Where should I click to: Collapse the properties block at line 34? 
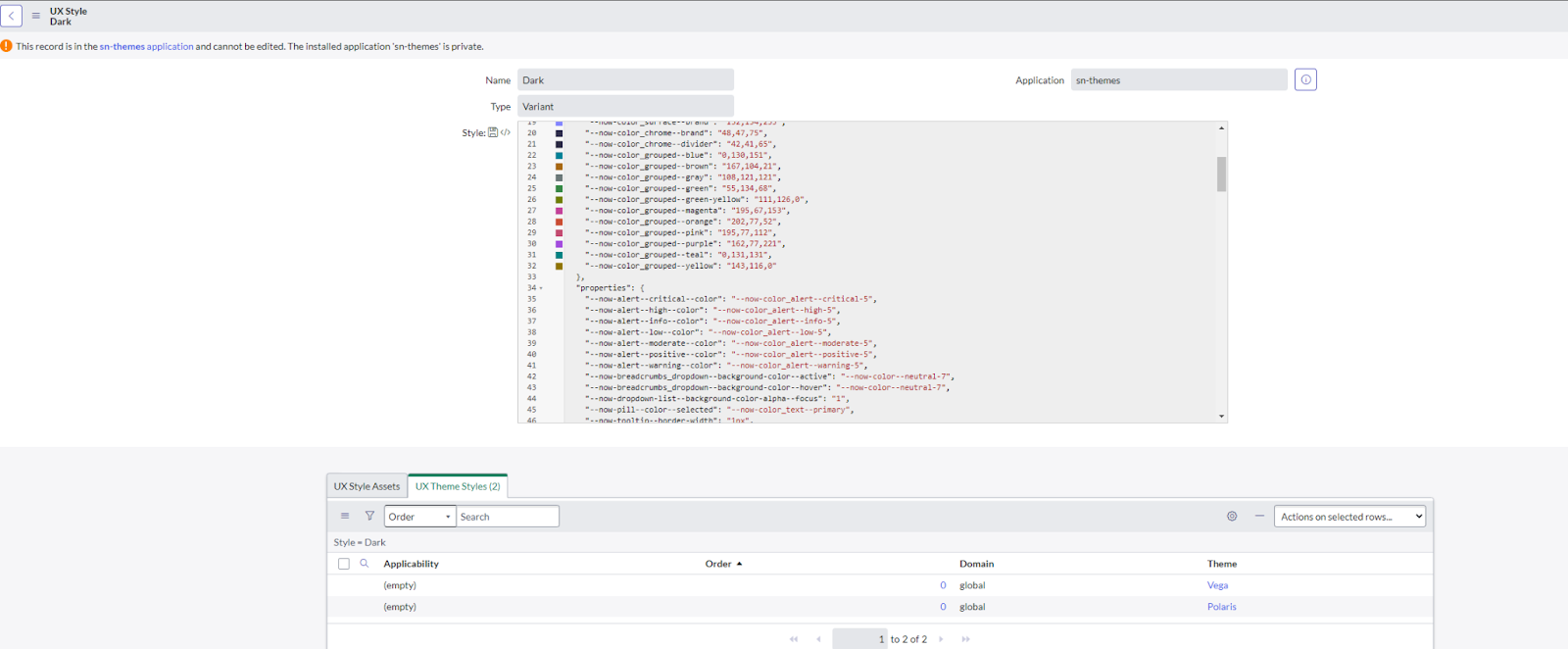click(541, 288)
